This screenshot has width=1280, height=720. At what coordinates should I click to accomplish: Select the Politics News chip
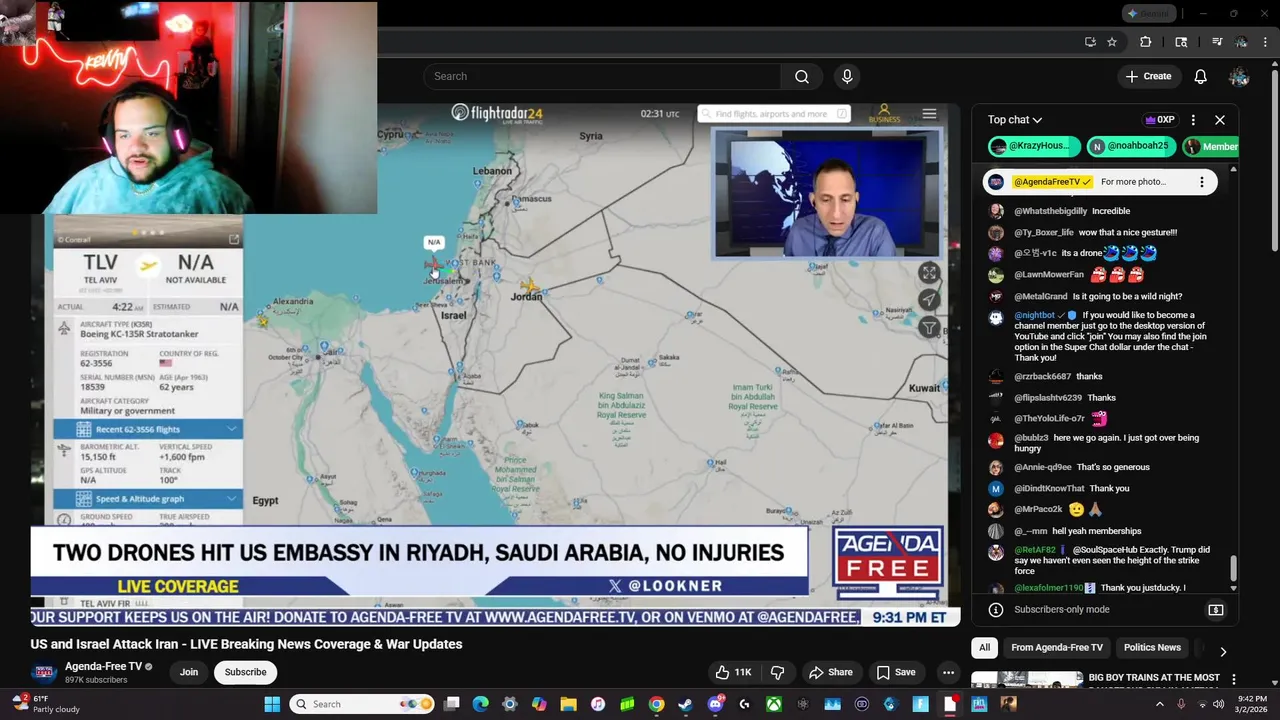[1152, 648]
